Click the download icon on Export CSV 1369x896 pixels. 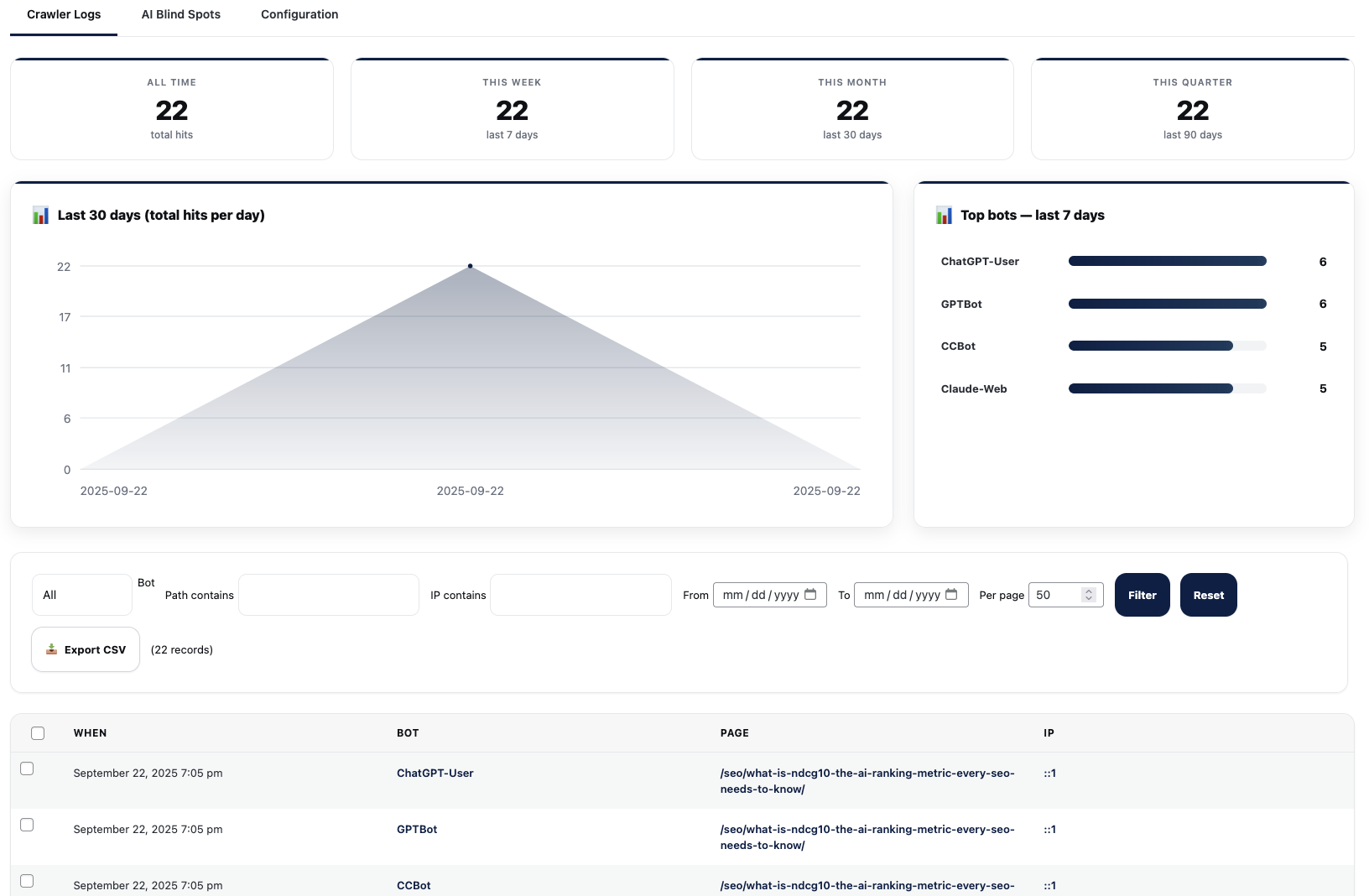point(51,649)
